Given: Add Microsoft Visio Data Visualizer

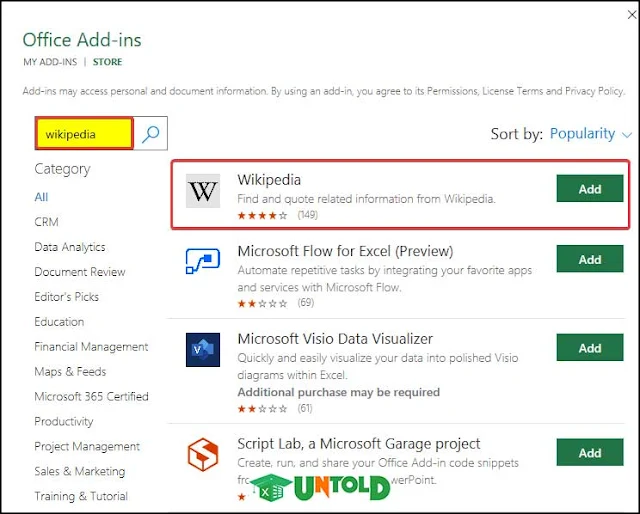Looking at the screenshot, I should click(x=590, y=347).
